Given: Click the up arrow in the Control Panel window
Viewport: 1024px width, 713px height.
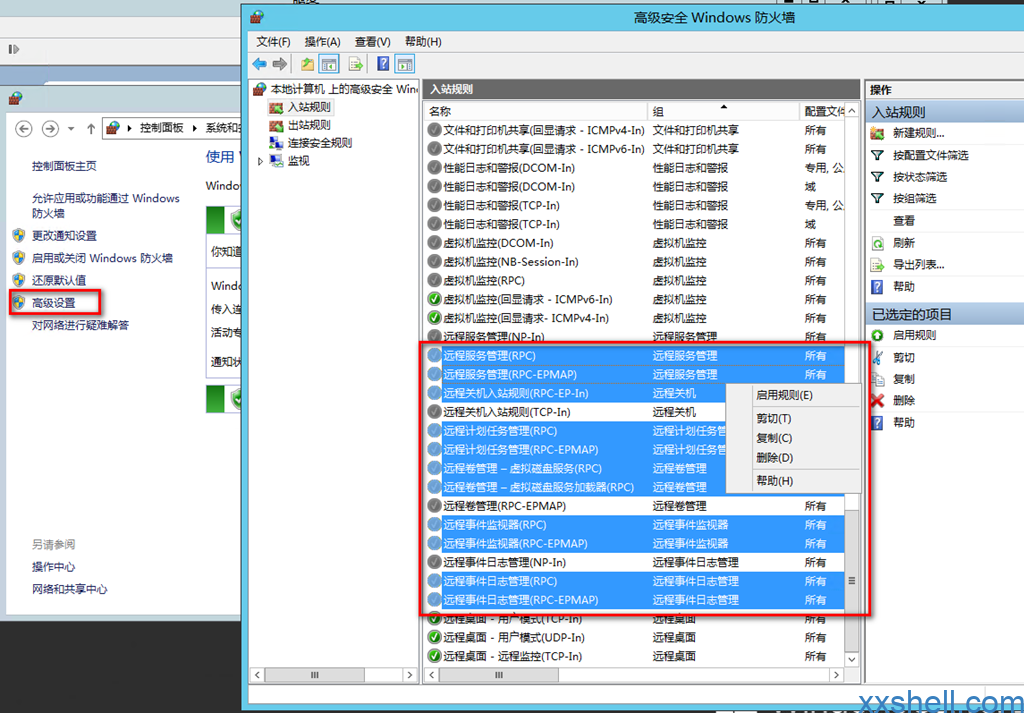Looking at the screenshot, I should (x=91, y=129).
